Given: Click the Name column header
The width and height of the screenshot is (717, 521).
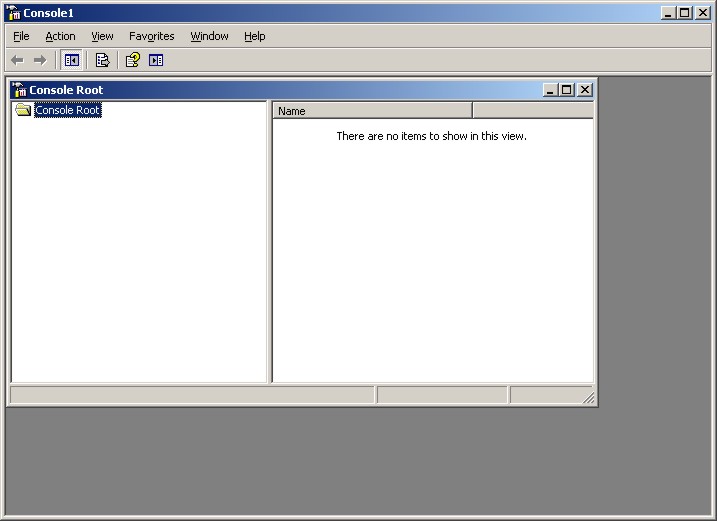Looking at the screenshot, I should tap(372, 111).
